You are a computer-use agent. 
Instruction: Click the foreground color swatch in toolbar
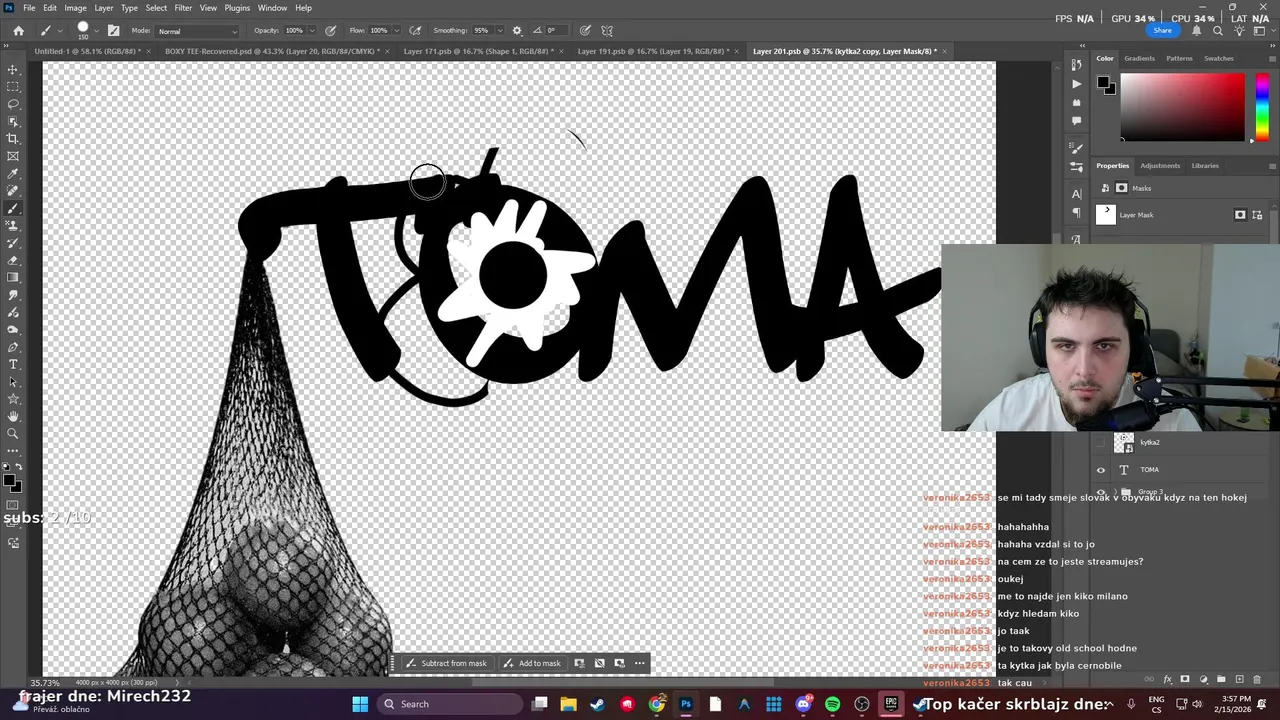tap(9, 481)
